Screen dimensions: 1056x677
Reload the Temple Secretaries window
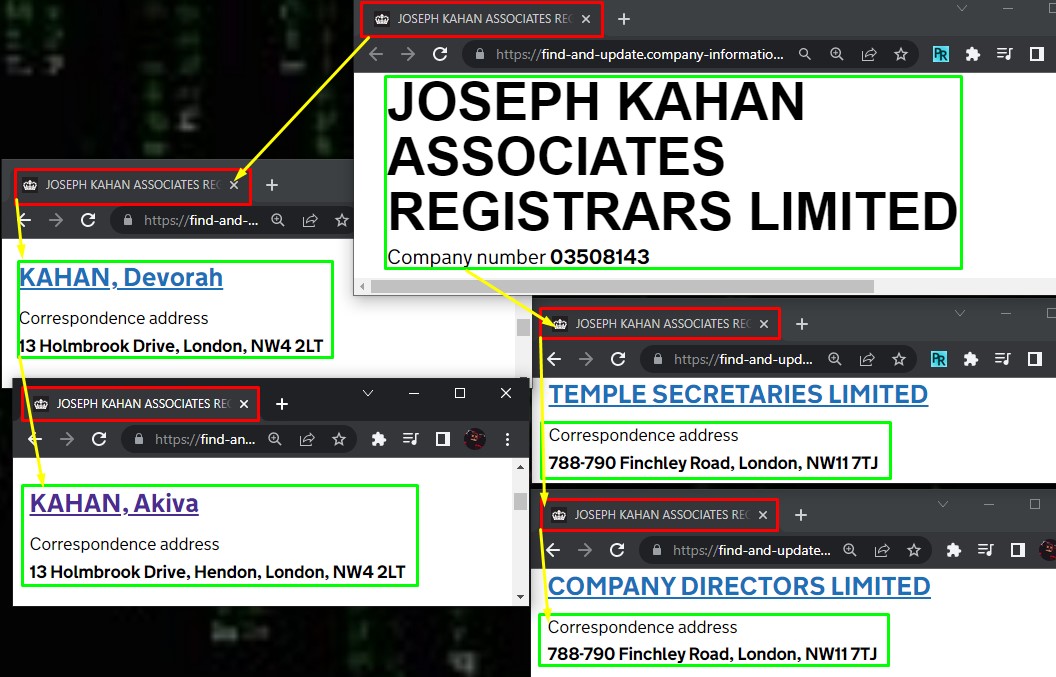pyautogui.click(x=618, y=359)
